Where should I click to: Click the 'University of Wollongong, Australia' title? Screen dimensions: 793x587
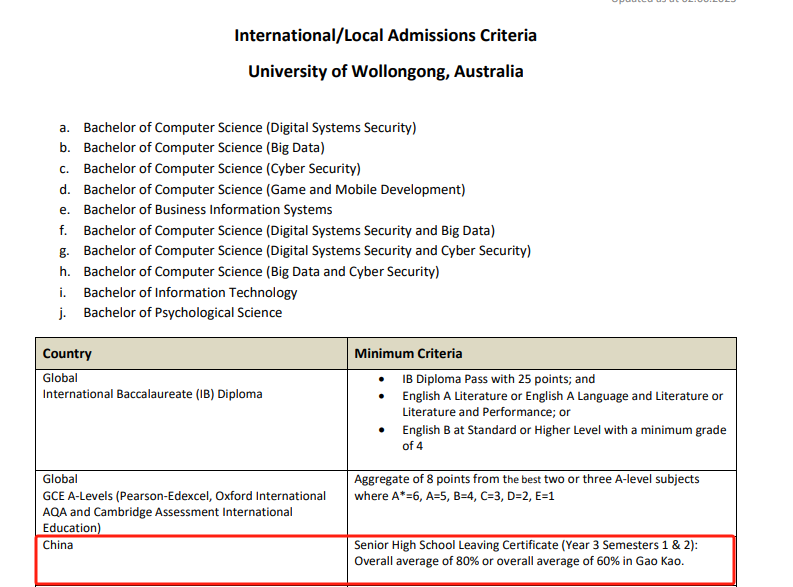coord(385,71)
